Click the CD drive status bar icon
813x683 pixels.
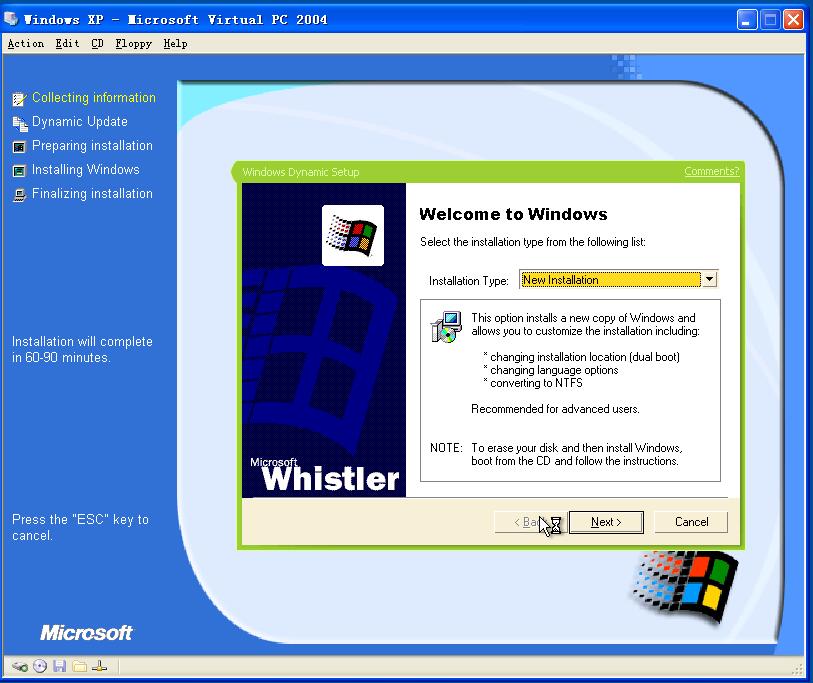pos(40,666)
